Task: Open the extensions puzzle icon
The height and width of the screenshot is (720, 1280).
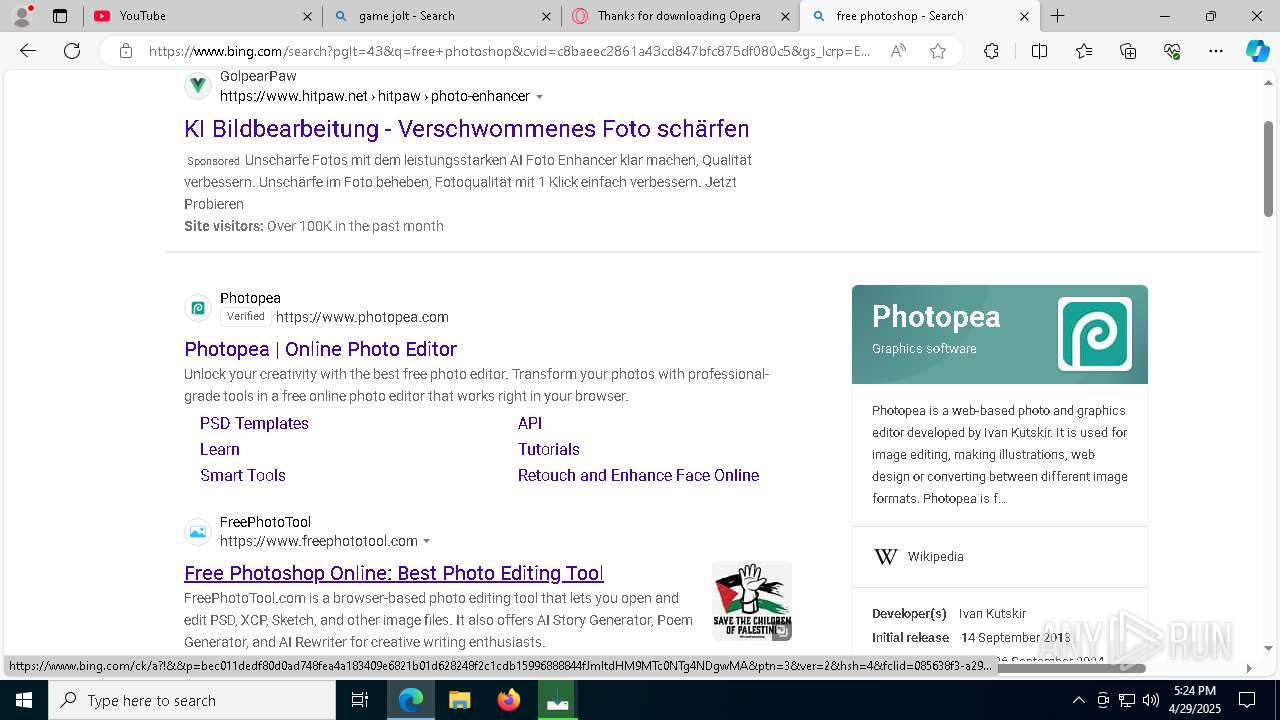Action: click(x=991, y=51)
